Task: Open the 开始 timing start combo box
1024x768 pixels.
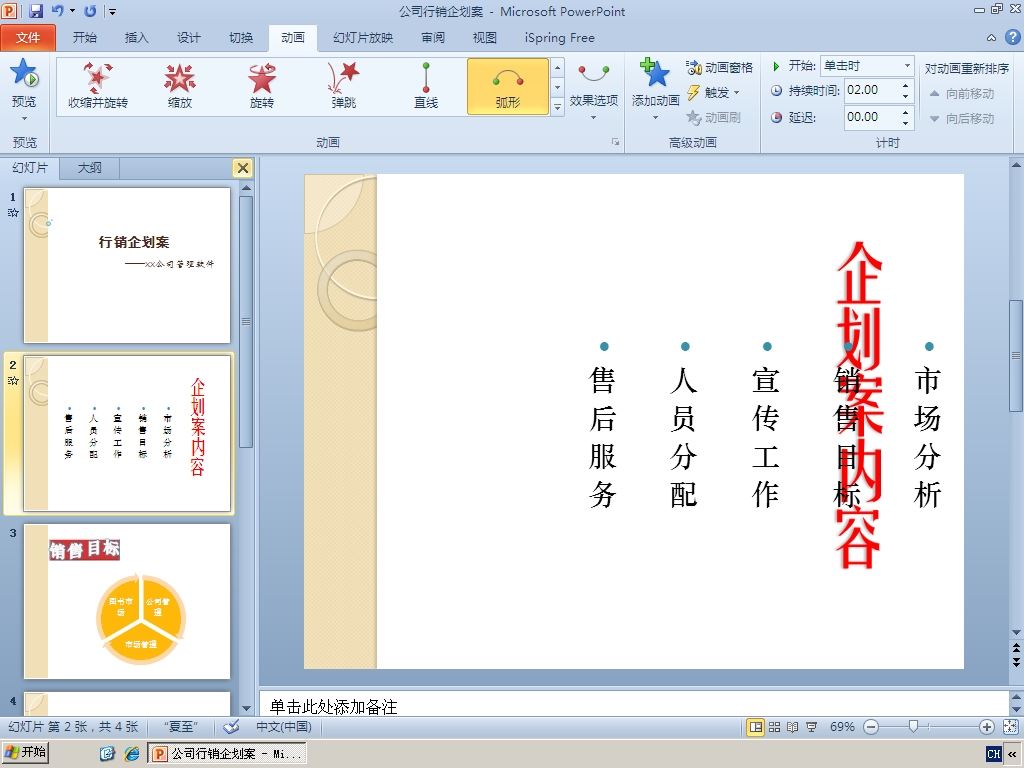Action: (x=867, y=65)
